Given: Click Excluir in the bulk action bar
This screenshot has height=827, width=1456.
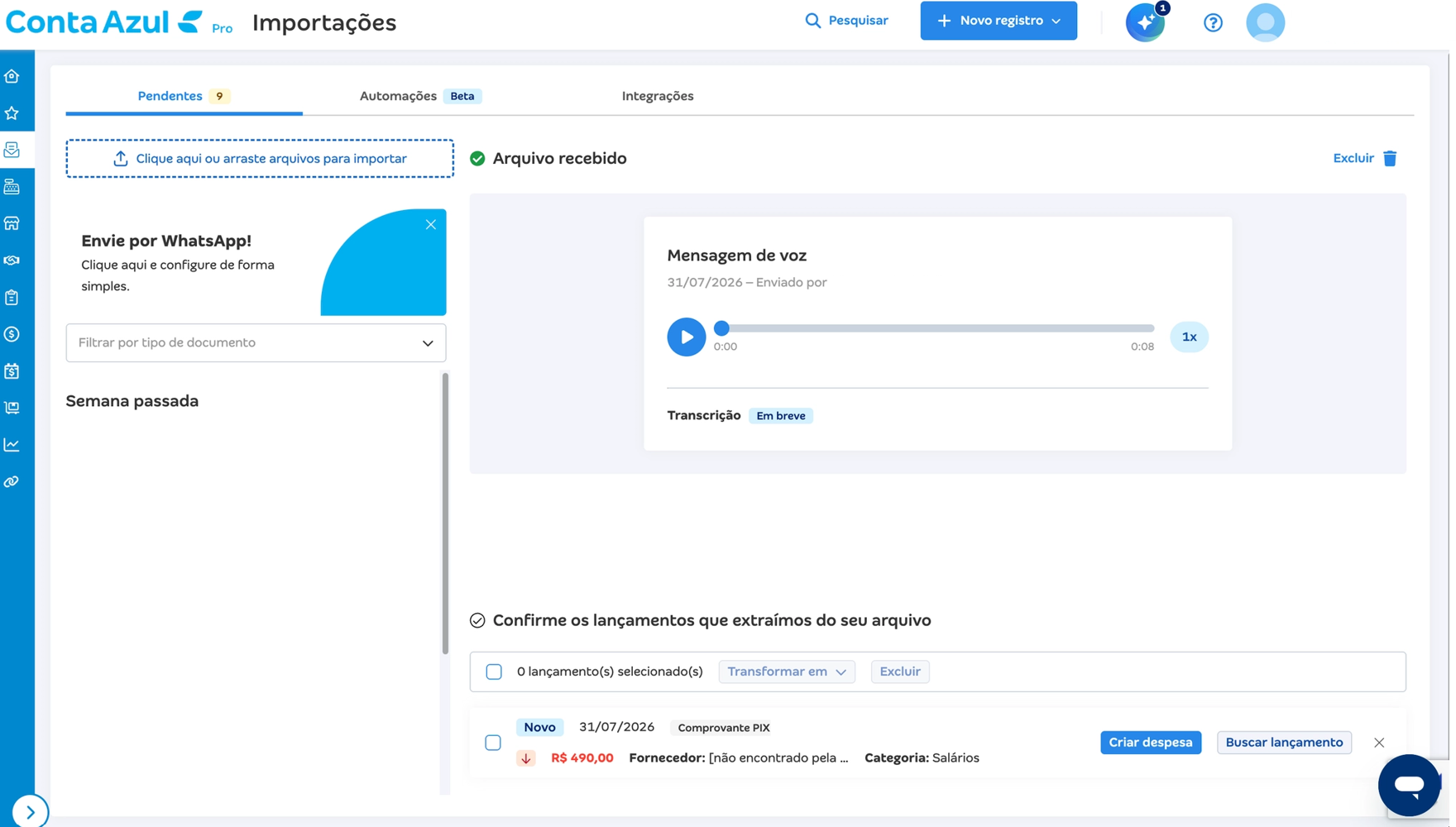Looking at the screenshot, I should tap(900, 672).
